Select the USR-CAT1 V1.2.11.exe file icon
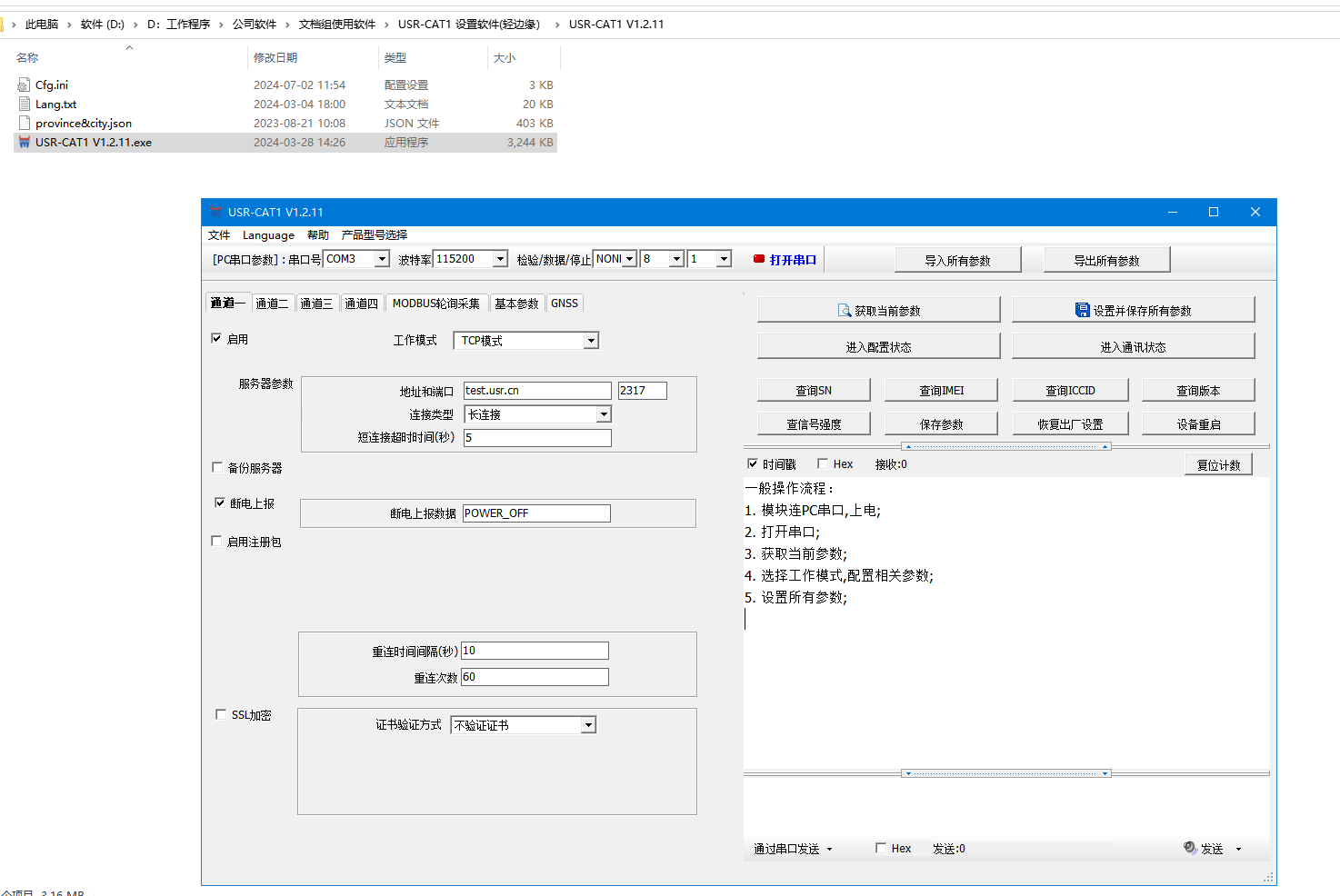This screenshot has height=896, width=1340. [25, 143]
